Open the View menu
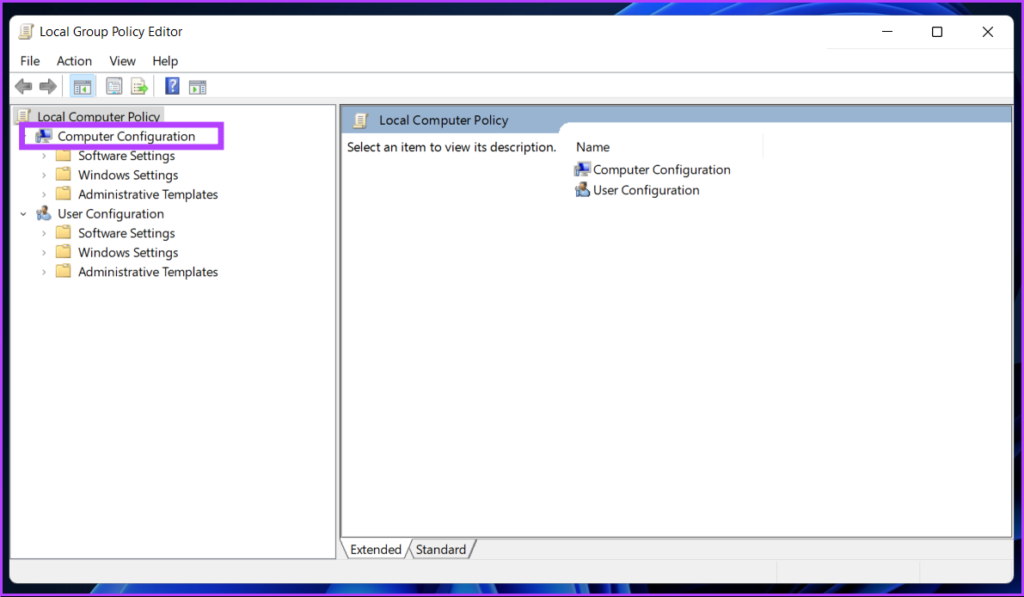 tap(122, 61)
